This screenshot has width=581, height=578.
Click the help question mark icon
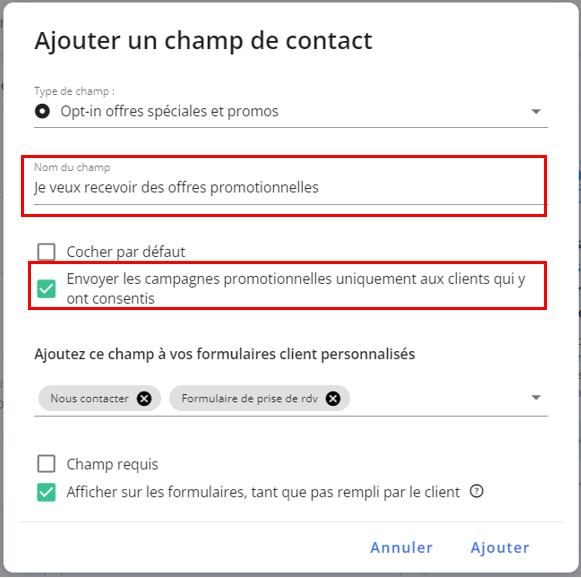[477, 492]
